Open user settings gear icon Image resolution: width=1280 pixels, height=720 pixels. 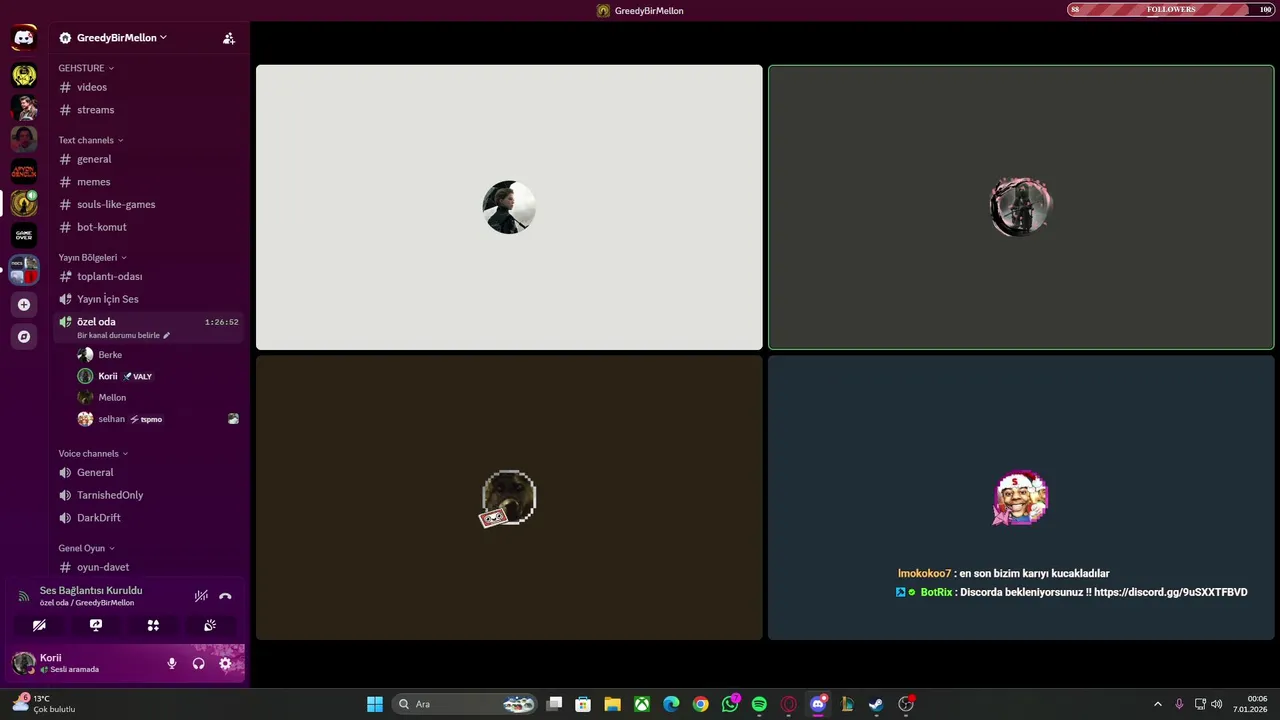point(225,663)
